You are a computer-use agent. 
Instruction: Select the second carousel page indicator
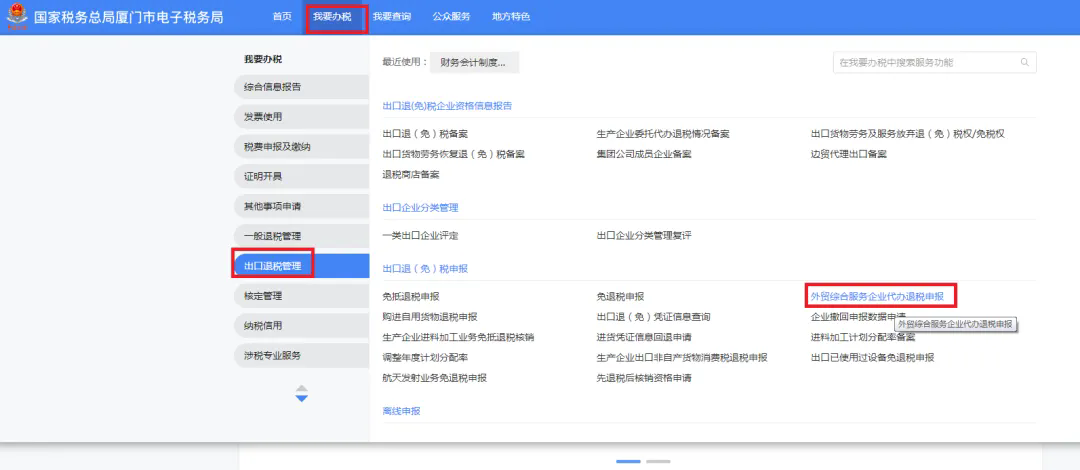pos(658,461)
